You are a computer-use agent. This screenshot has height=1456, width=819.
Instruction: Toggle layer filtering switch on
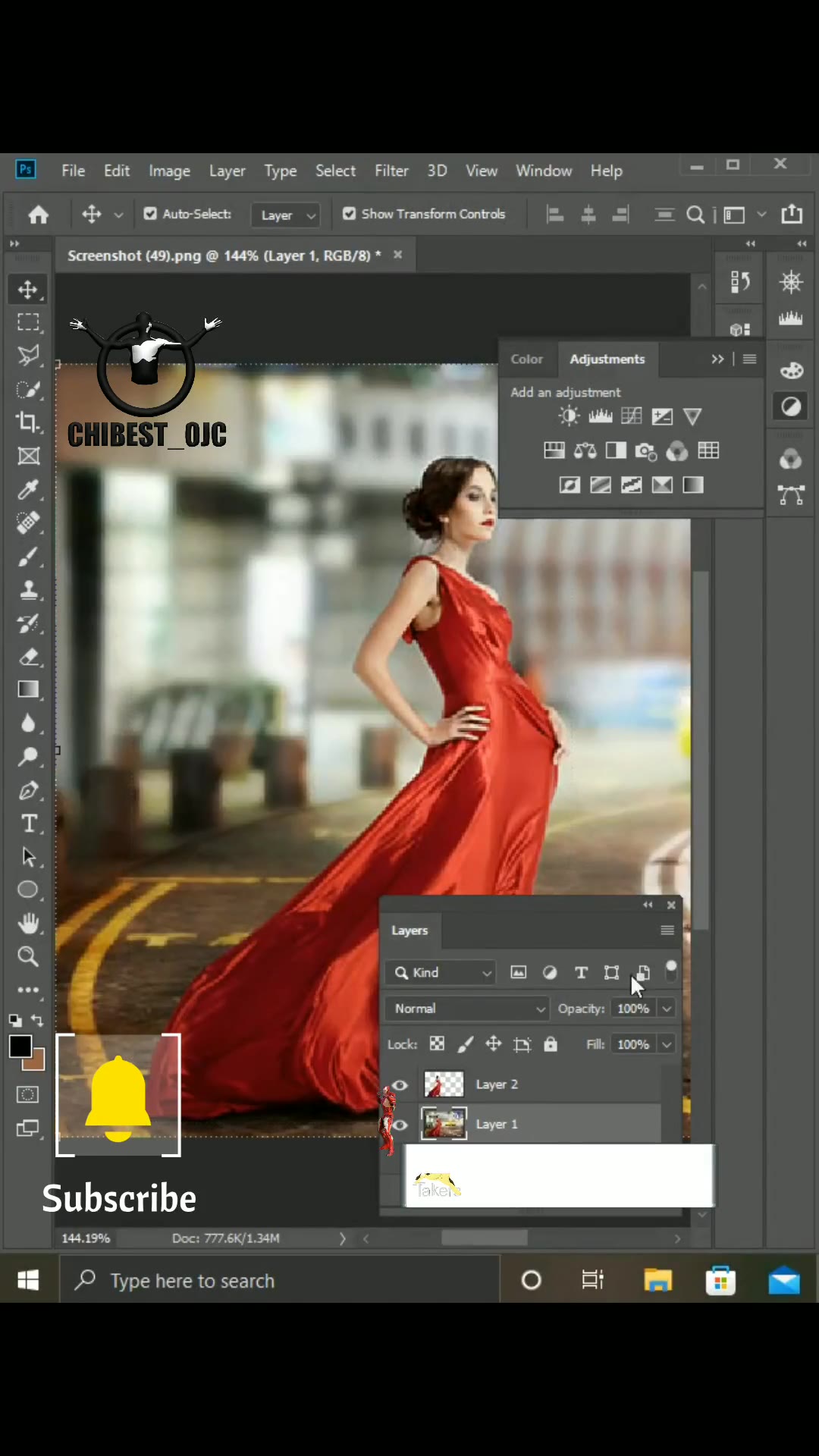[x=671, y=971]
